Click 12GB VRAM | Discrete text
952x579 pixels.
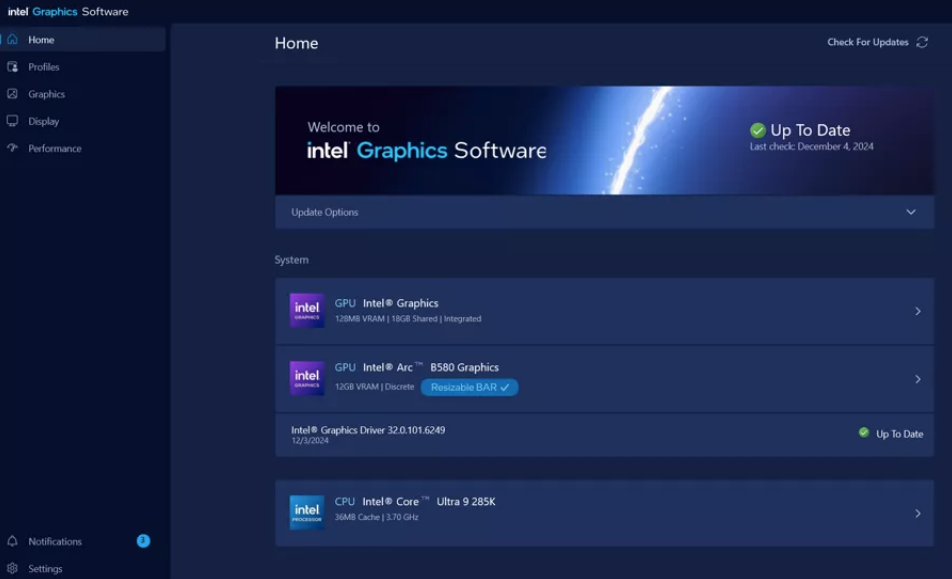point(374,387)
